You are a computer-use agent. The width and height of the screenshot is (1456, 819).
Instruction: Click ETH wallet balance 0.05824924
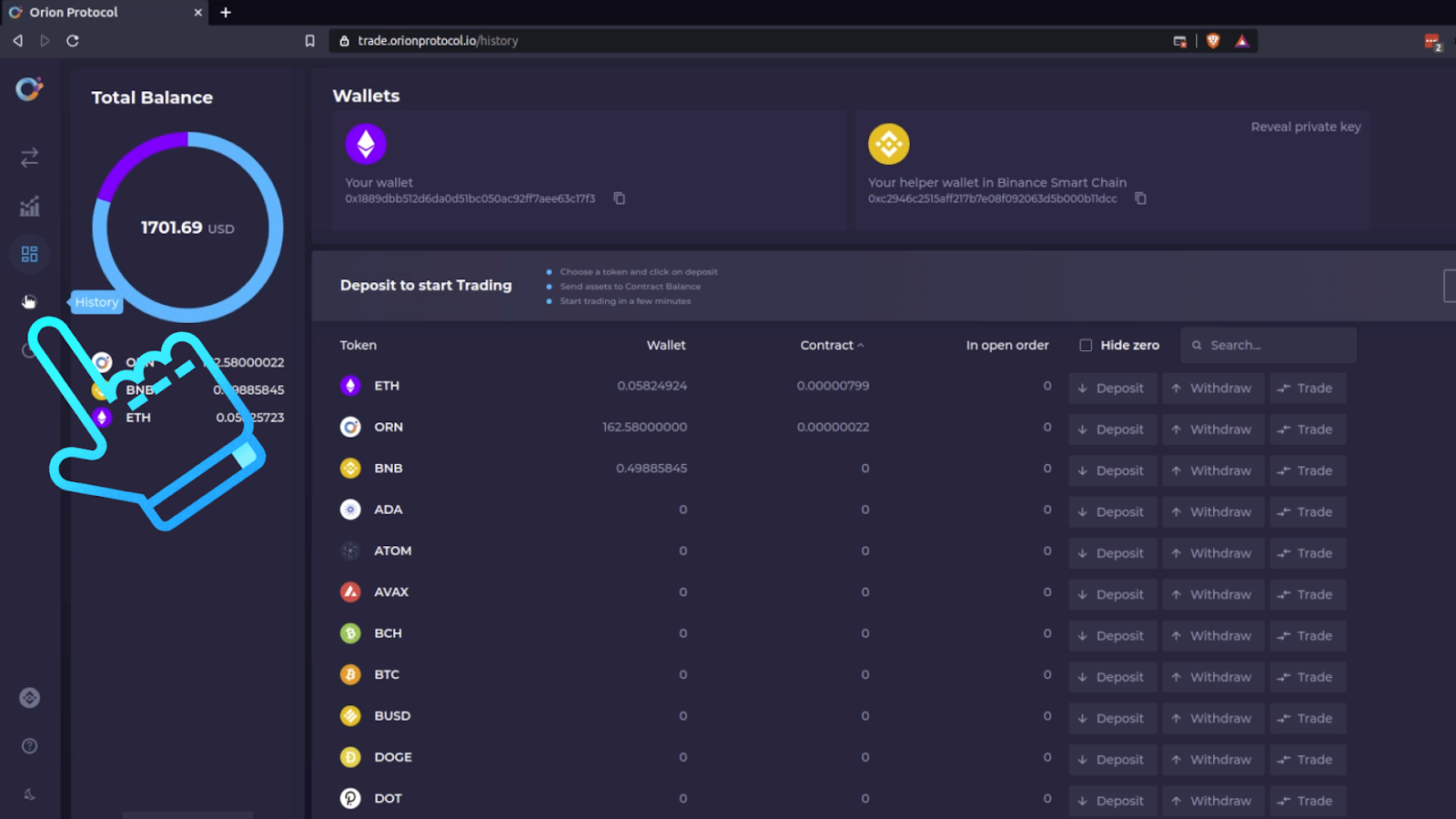tap(652, 386)
